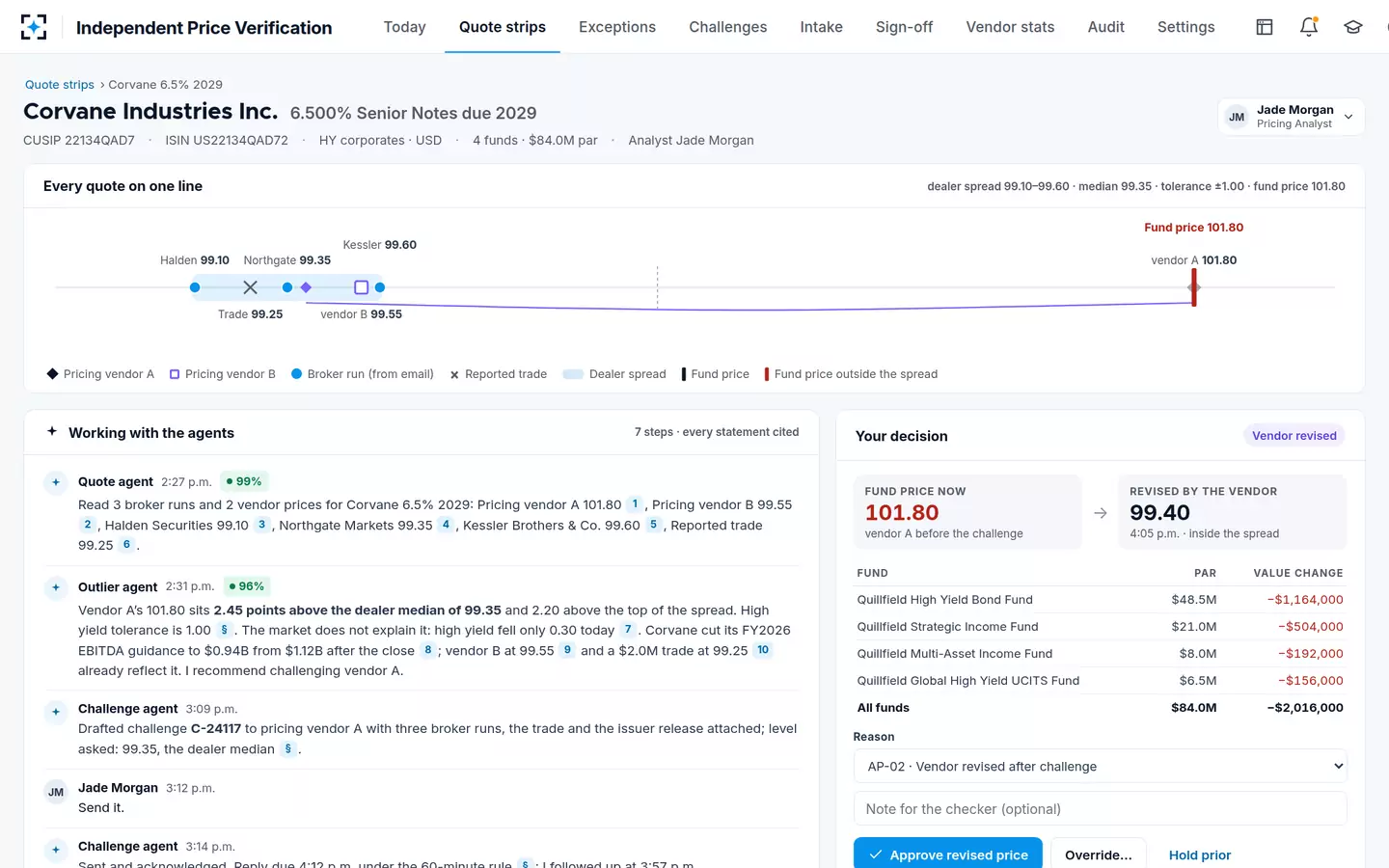Click the red fund price marker at 101.80

coord(1194,287)
